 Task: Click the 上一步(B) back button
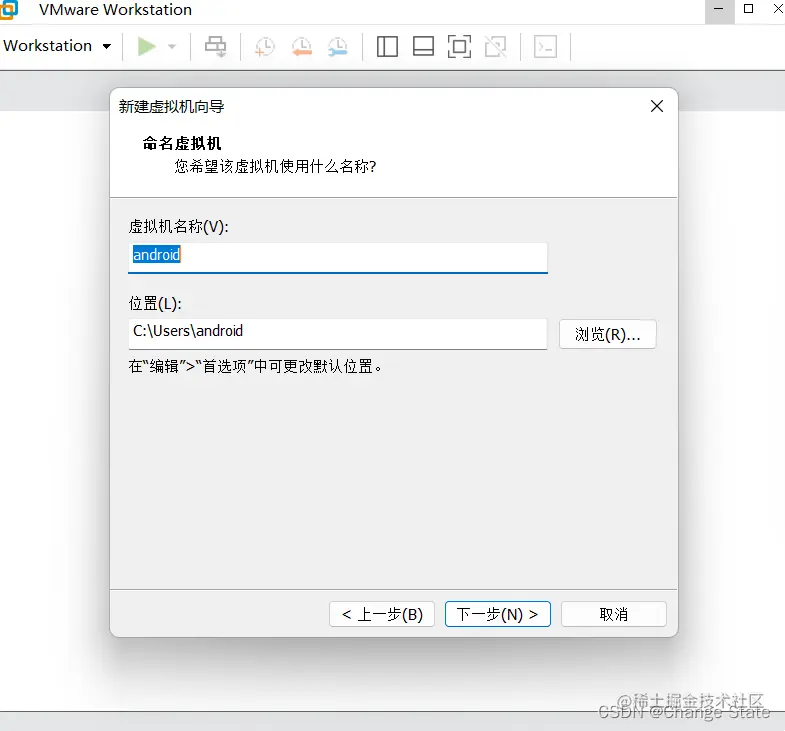tap(381, 614)
